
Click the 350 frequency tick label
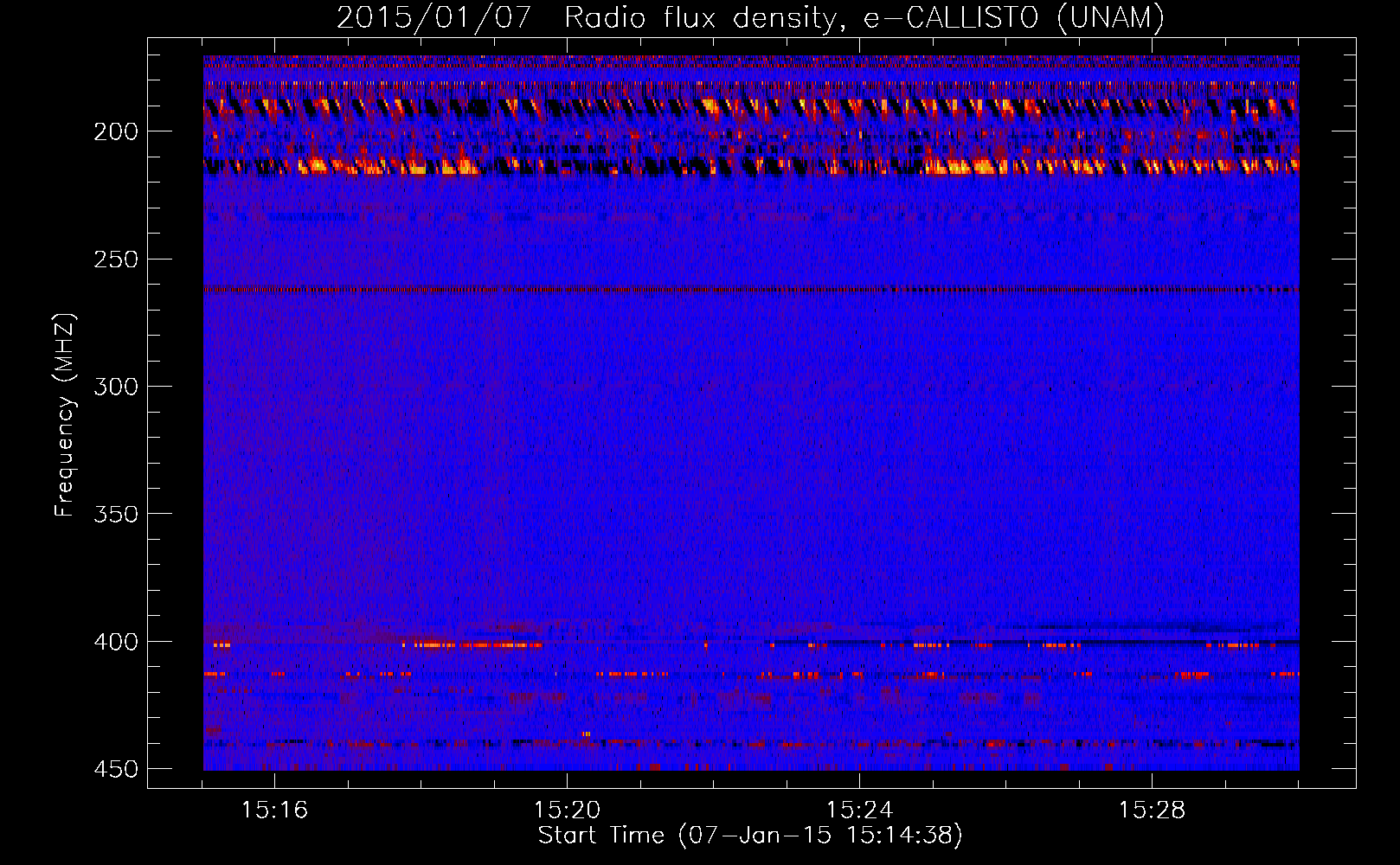(116, 514)
